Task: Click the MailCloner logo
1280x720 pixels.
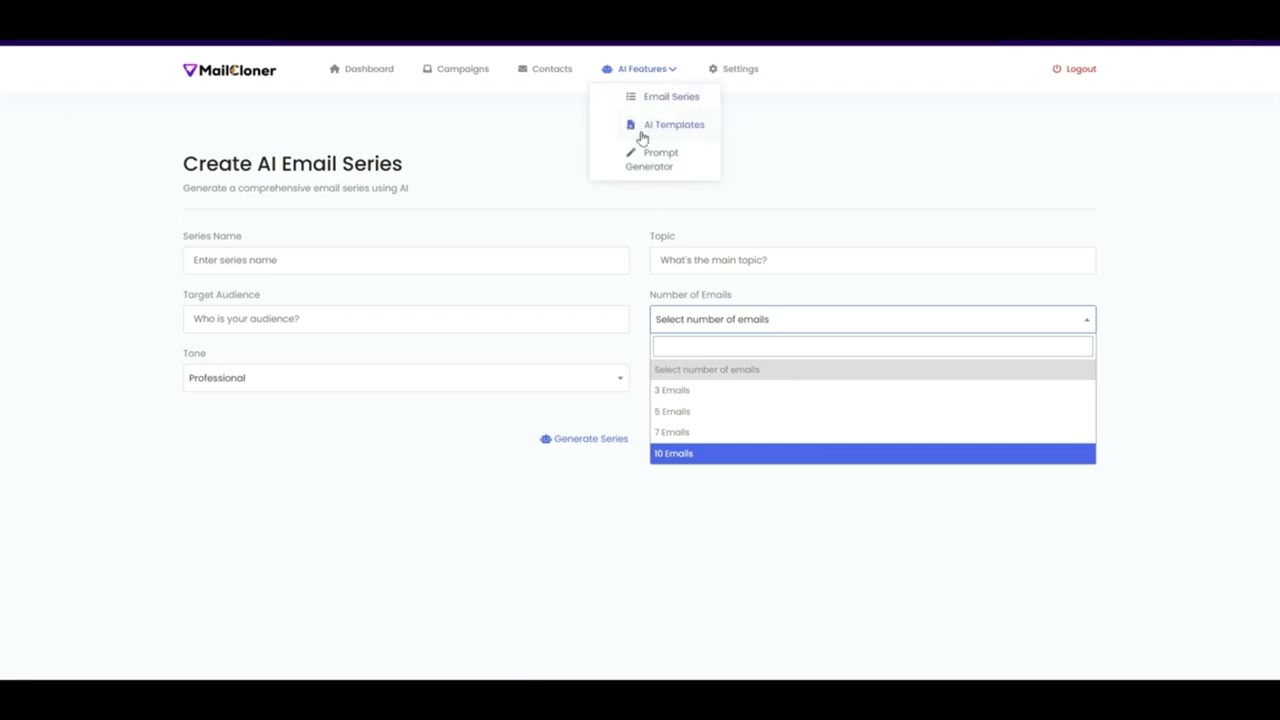Action: point(229,70)
